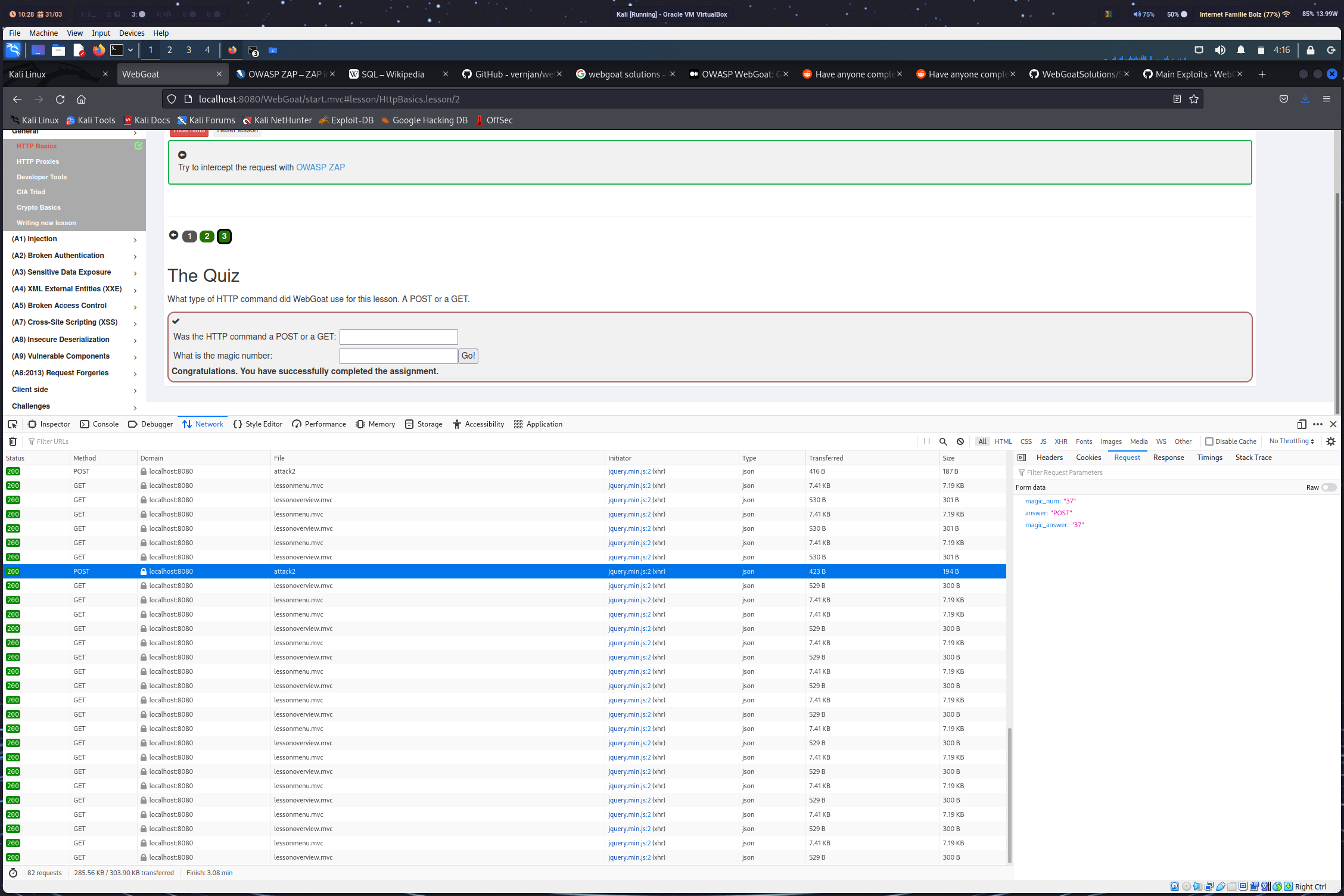
Task: Click the request blocking icon
Action: pyautogui.click(x=960, y=441)
